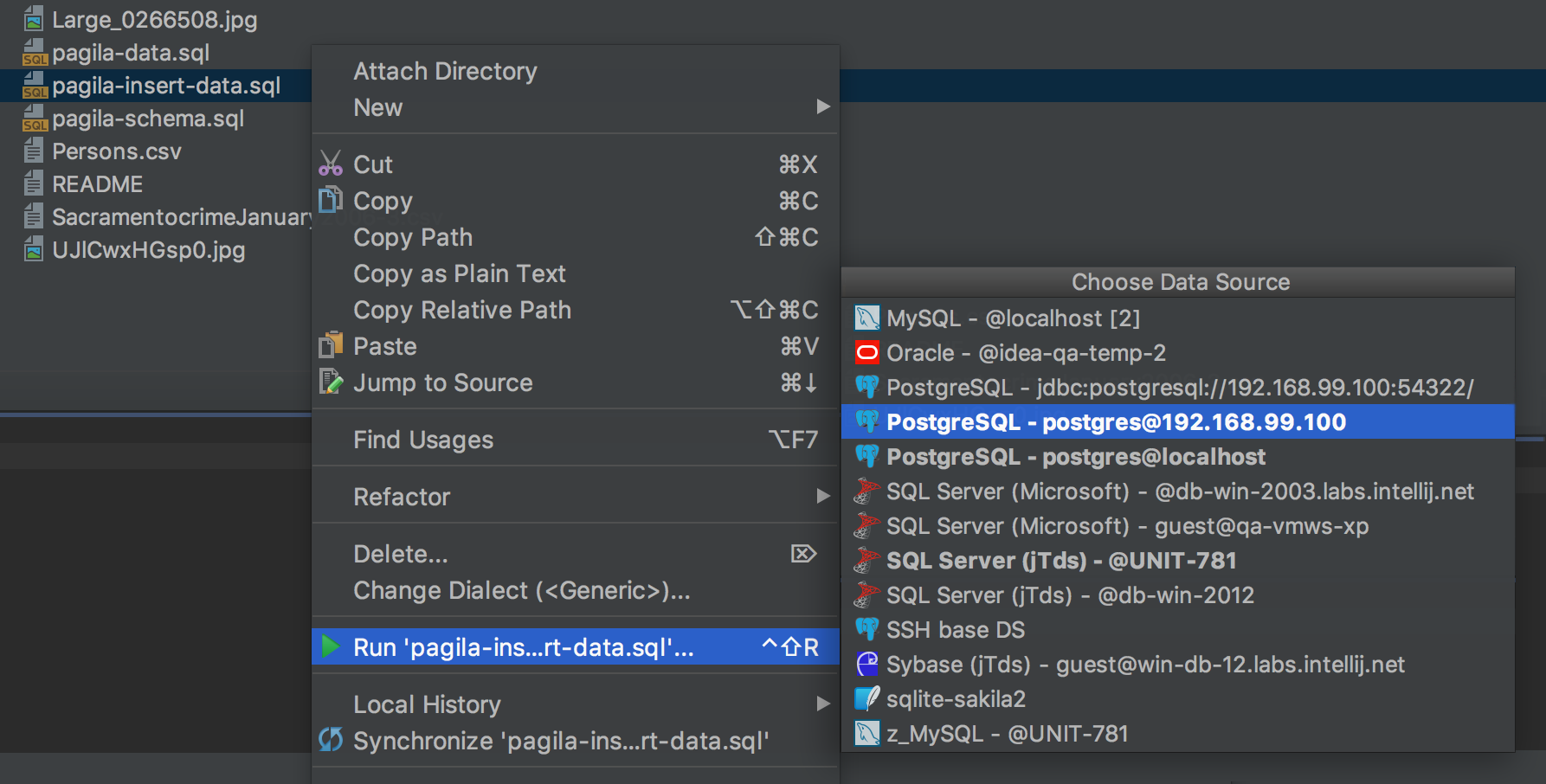Click the SQL Server jTds icon for @db-win-2012

[x=866, y=594]
